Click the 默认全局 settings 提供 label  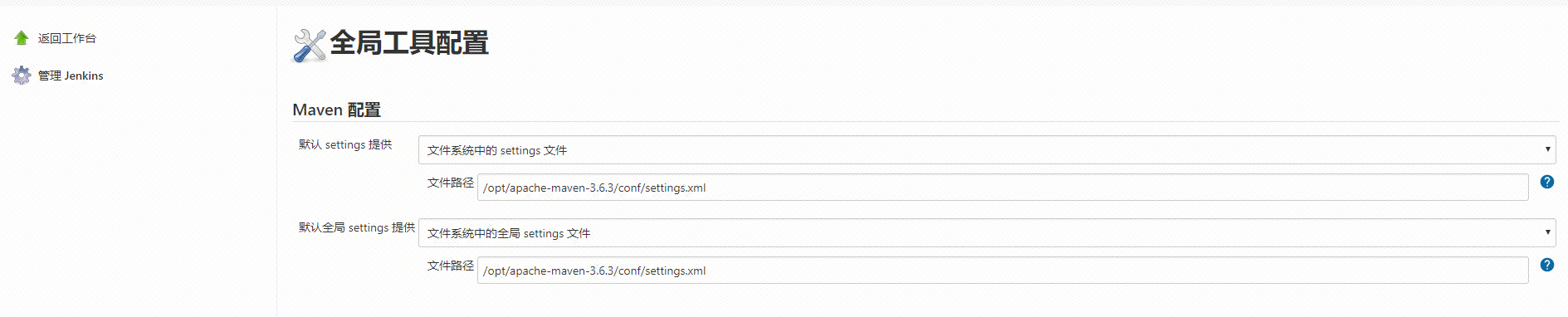[x=357, y=227]
